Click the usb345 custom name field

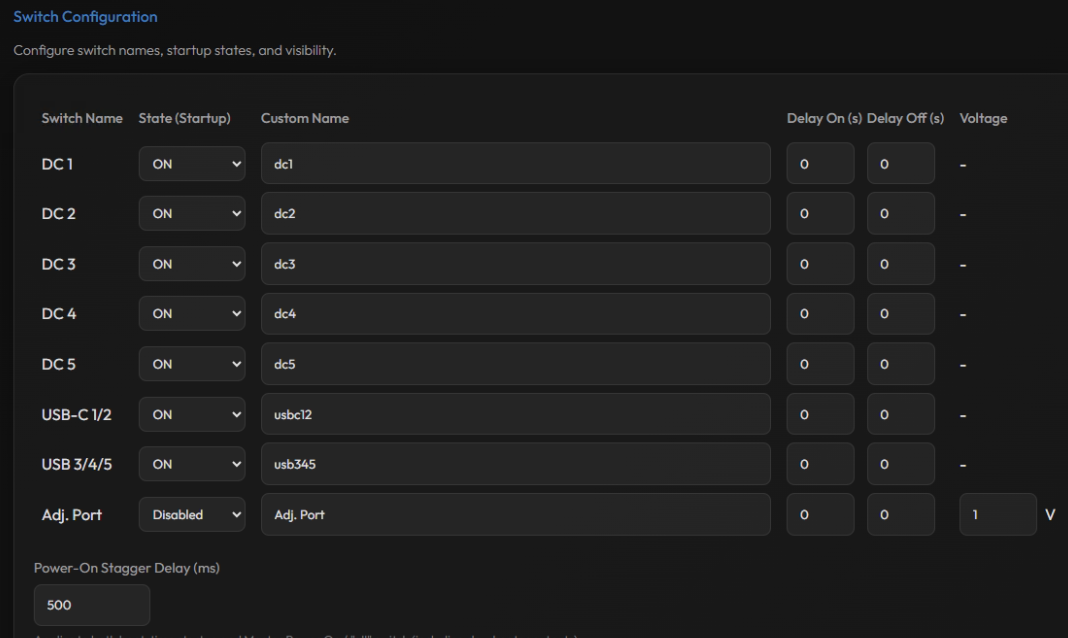tap(516, 464)
